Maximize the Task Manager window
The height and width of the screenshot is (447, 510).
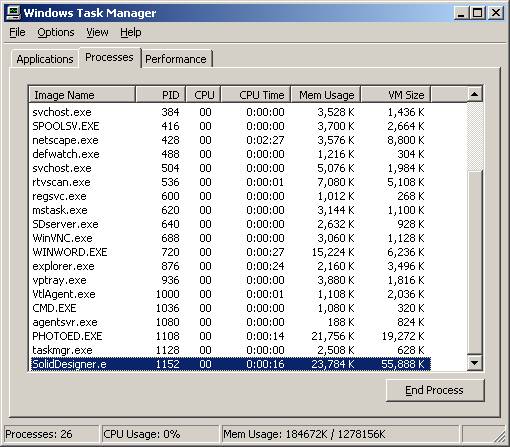click(x=477, y=13)
